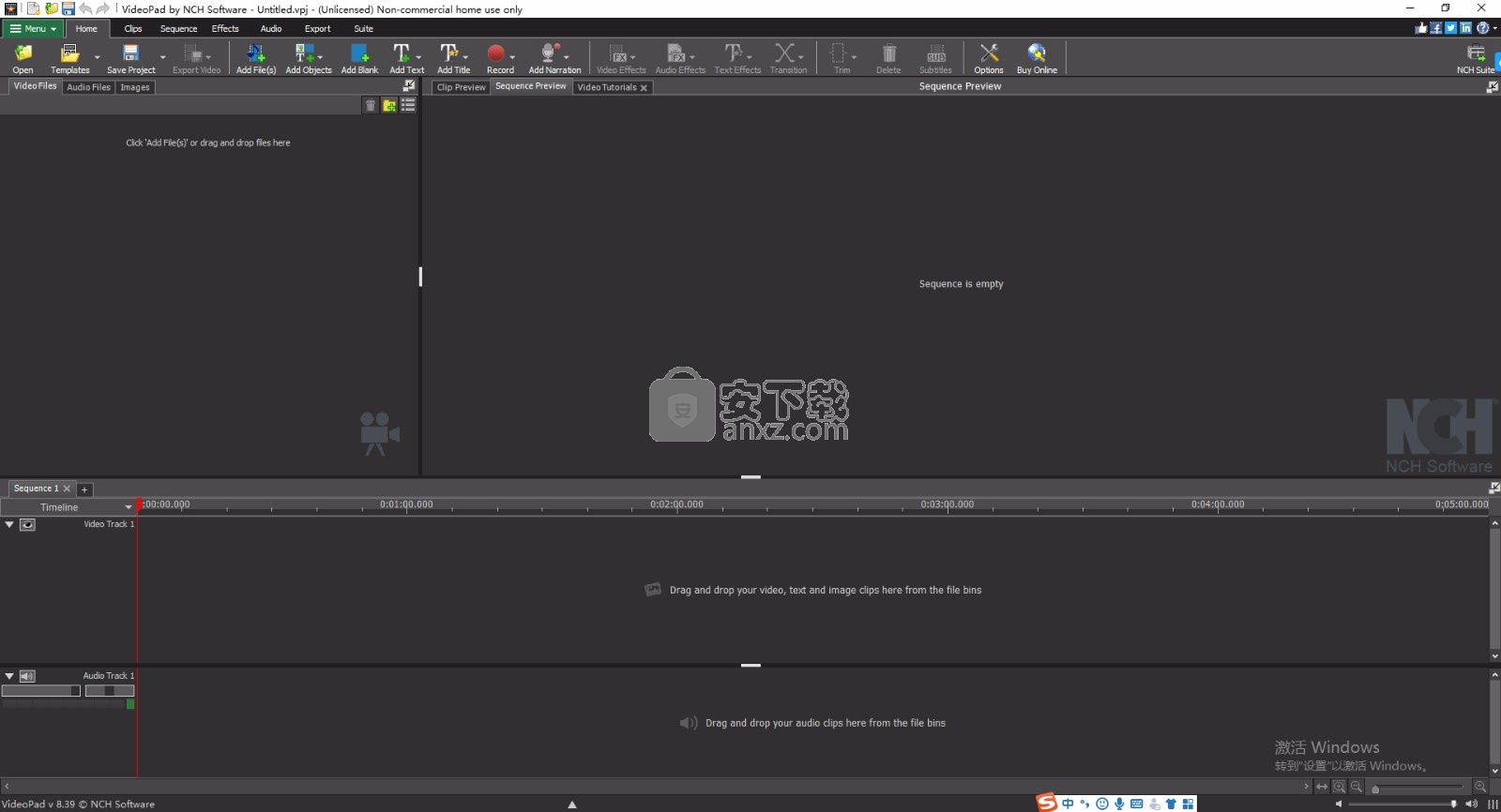Click the timeline zoom in magnifier
The height and width of the screenshot is (812, 1501).
1480,787
